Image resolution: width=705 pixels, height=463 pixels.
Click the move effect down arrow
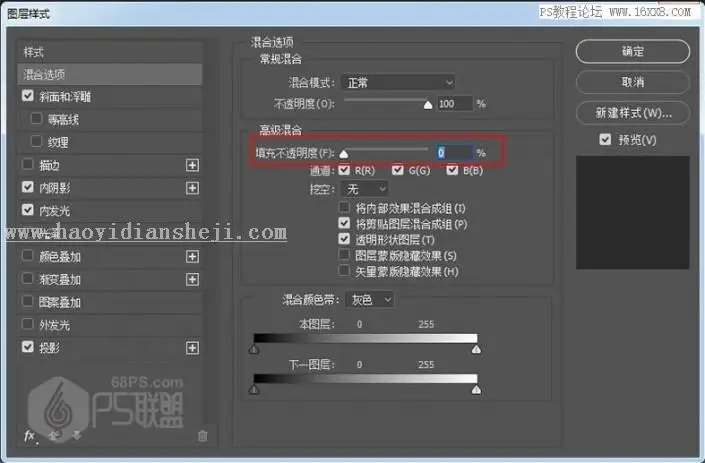[76, 436]
